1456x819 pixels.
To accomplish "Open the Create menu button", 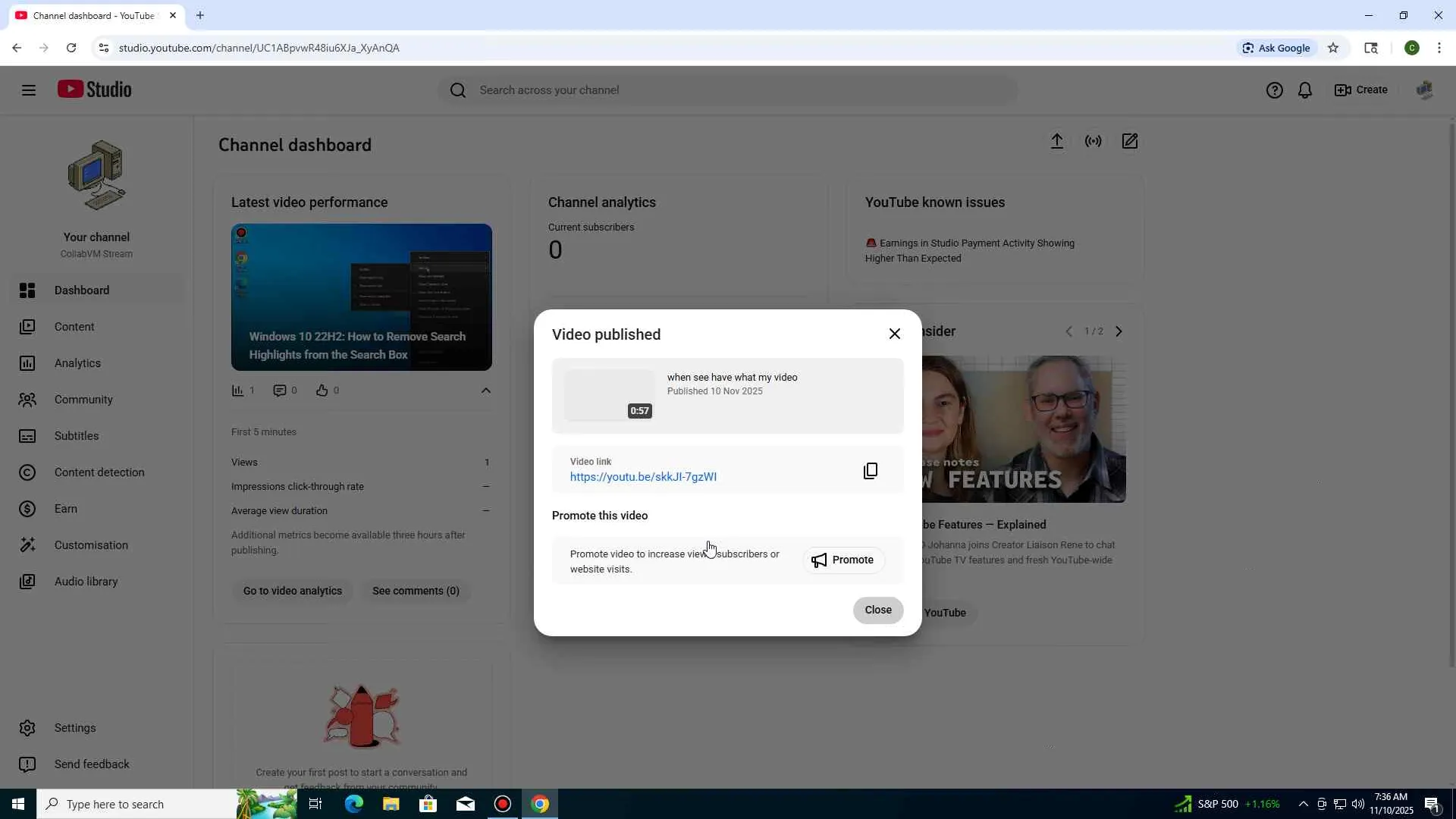I will point(1361,89).
